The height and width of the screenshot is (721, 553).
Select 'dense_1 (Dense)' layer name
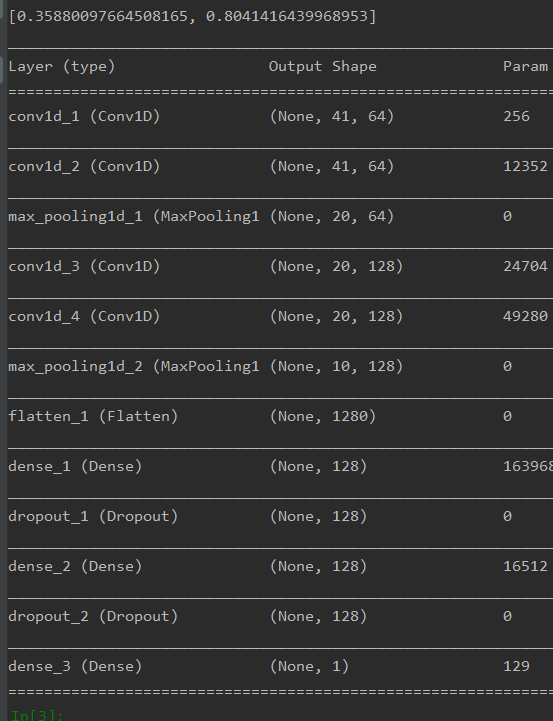[x=75, y=466]
